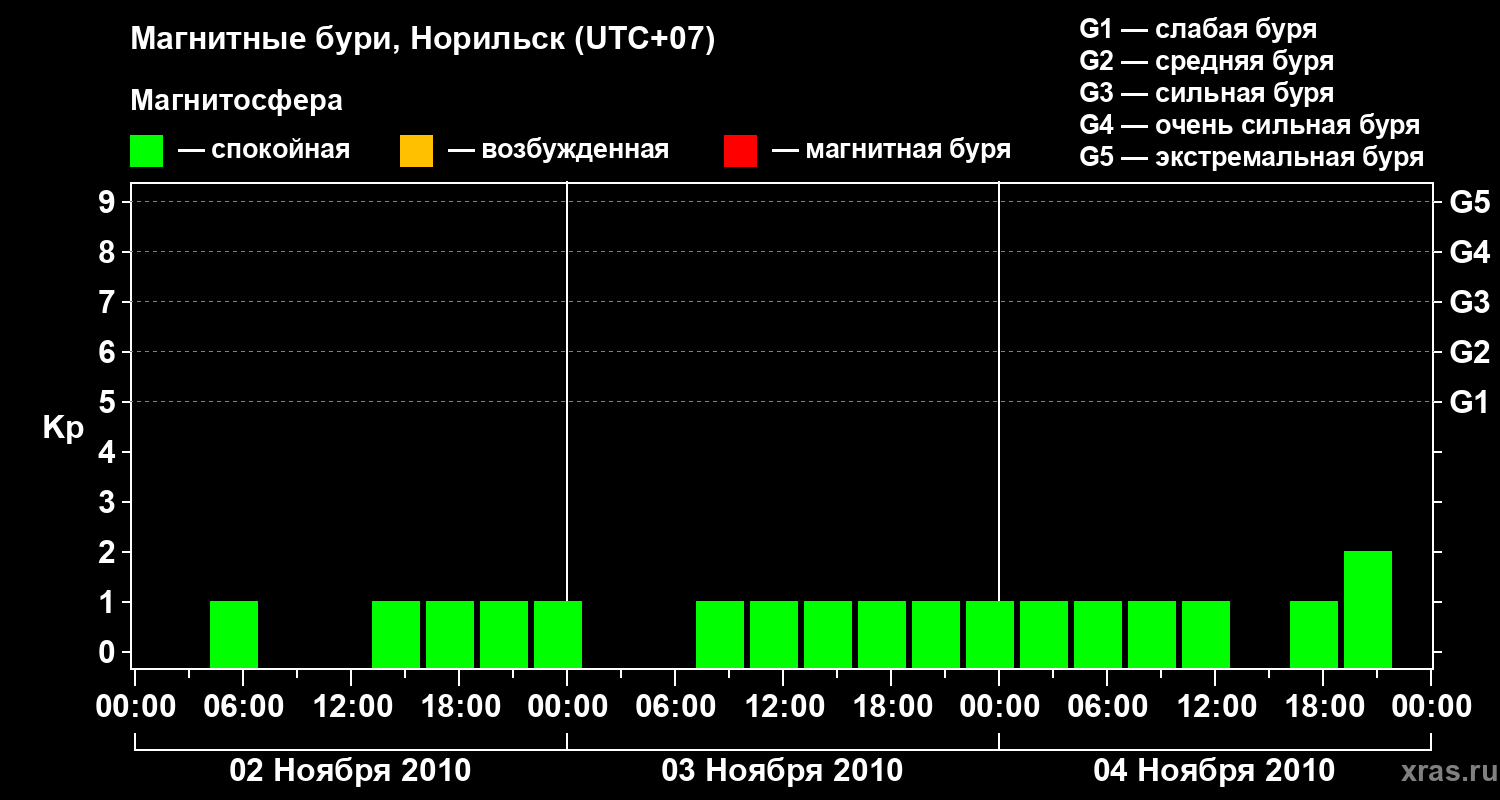Click the chart title 'Магнитные бури, Норильск (UTC+07)'

point(423,40)
